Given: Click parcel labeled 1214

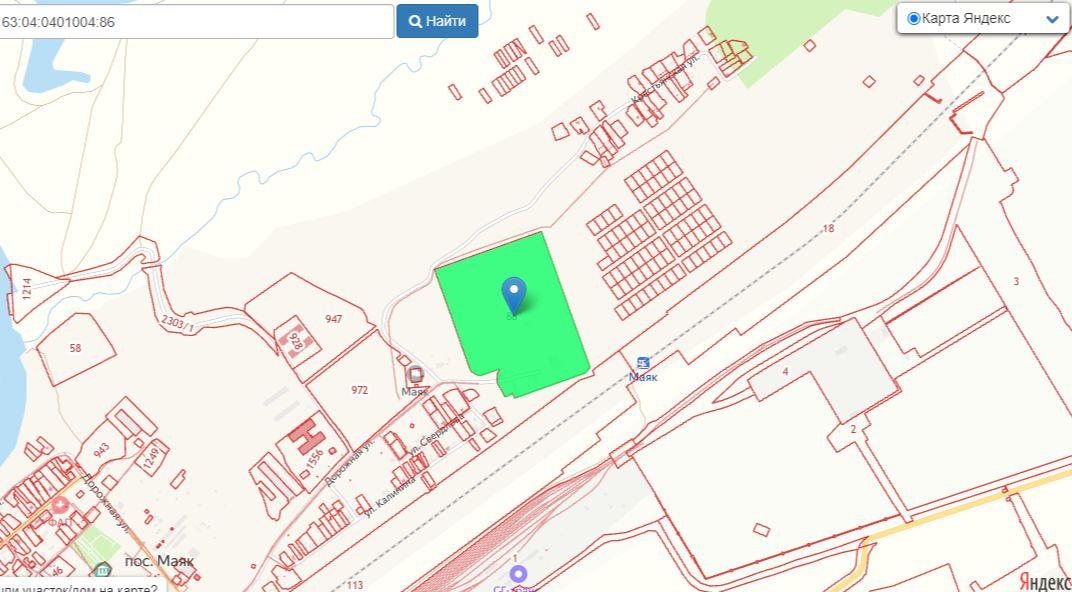Looking at the screenshot, I should click(x=27, y=289).
